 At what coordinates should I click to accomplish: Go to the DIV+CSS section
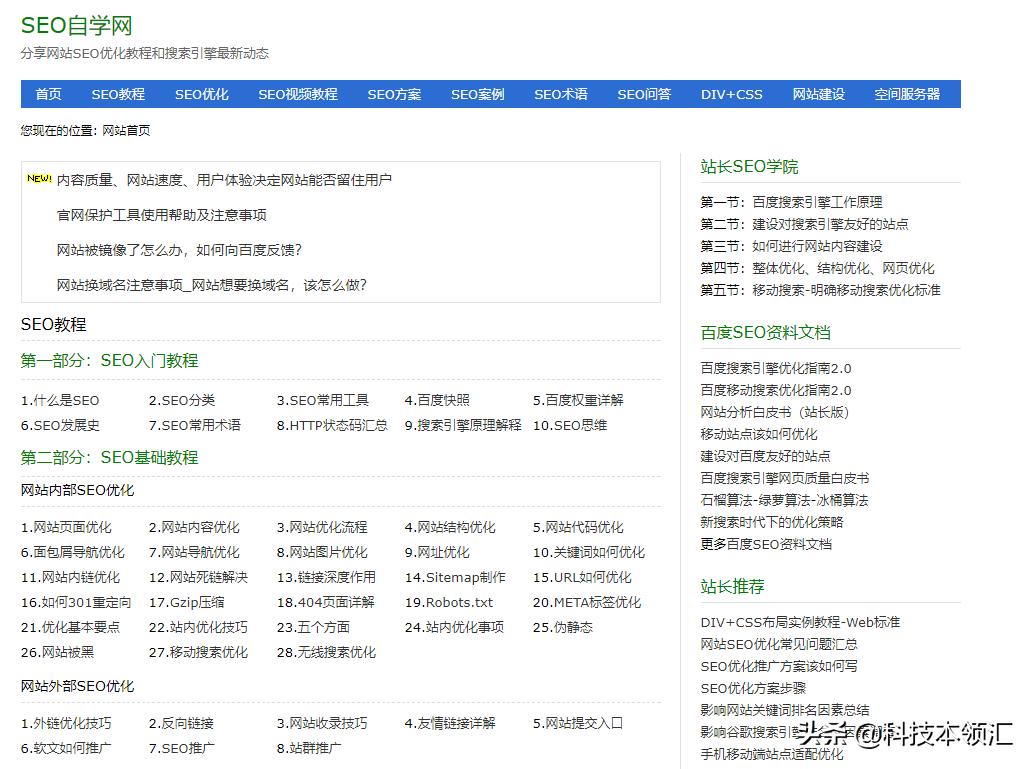coord(732,94)
